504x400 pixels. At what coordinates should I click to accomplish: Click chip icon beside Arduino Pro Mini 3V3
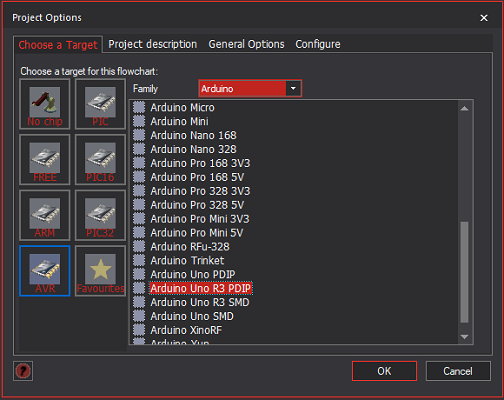click(x=139, y=219)
